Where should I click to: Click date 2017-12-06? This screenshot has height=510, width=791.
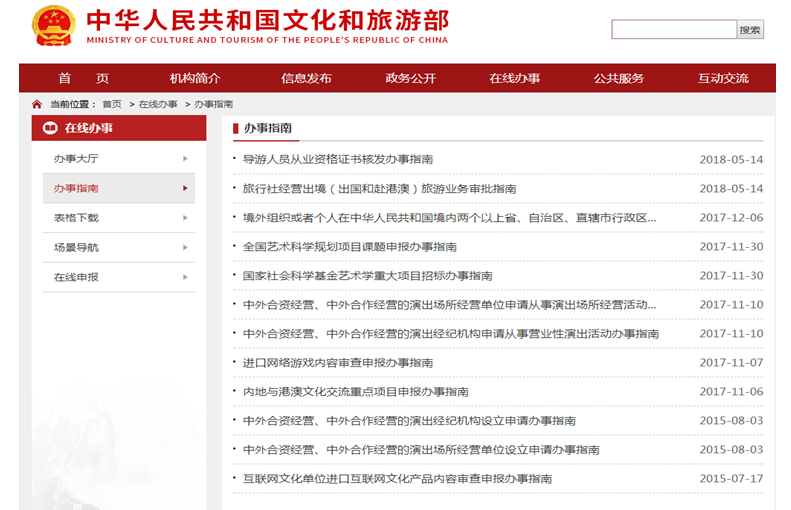coord(731,218)
